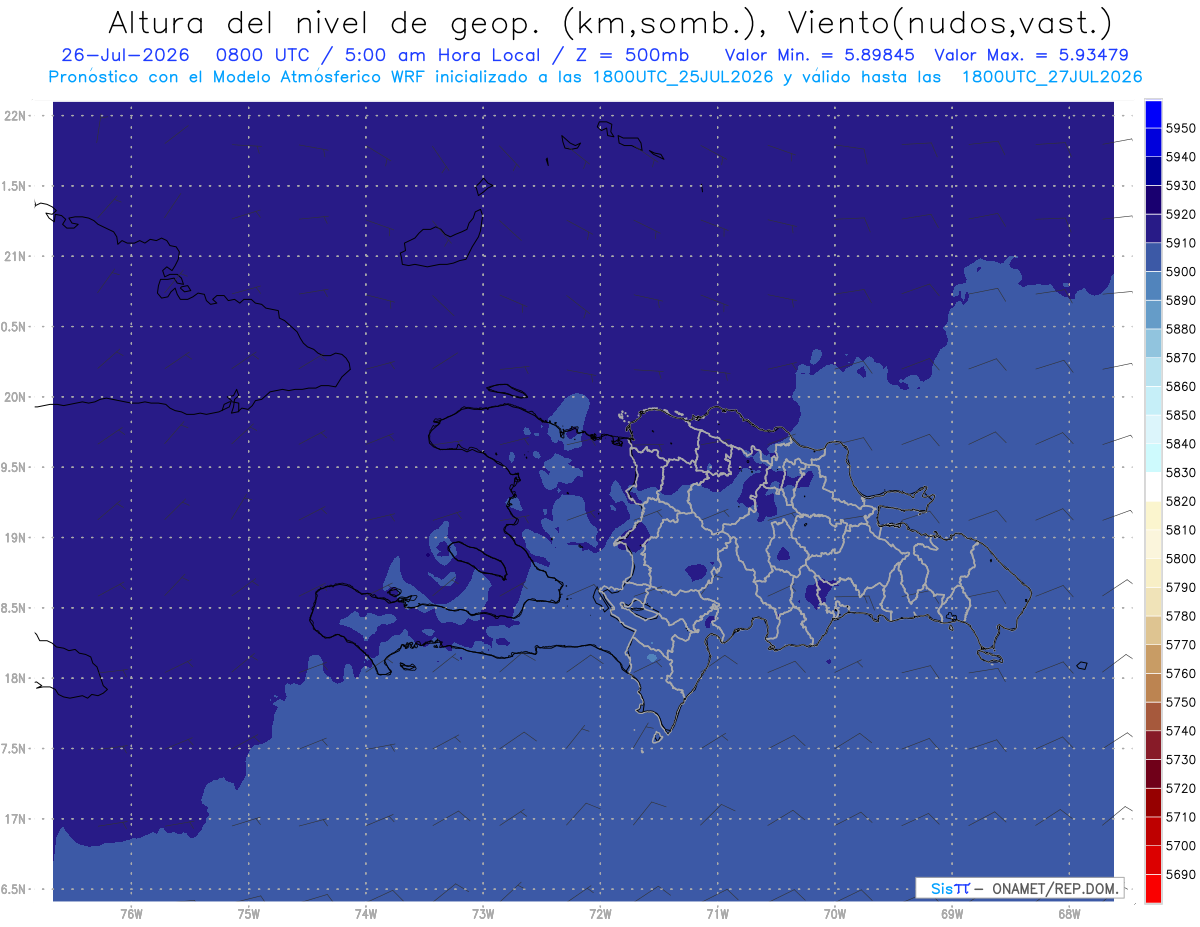Image resolution: width=1200 pixels, height=927 pixels.
Task: Click the '74W' longitude label
Action: coord(365,914)
